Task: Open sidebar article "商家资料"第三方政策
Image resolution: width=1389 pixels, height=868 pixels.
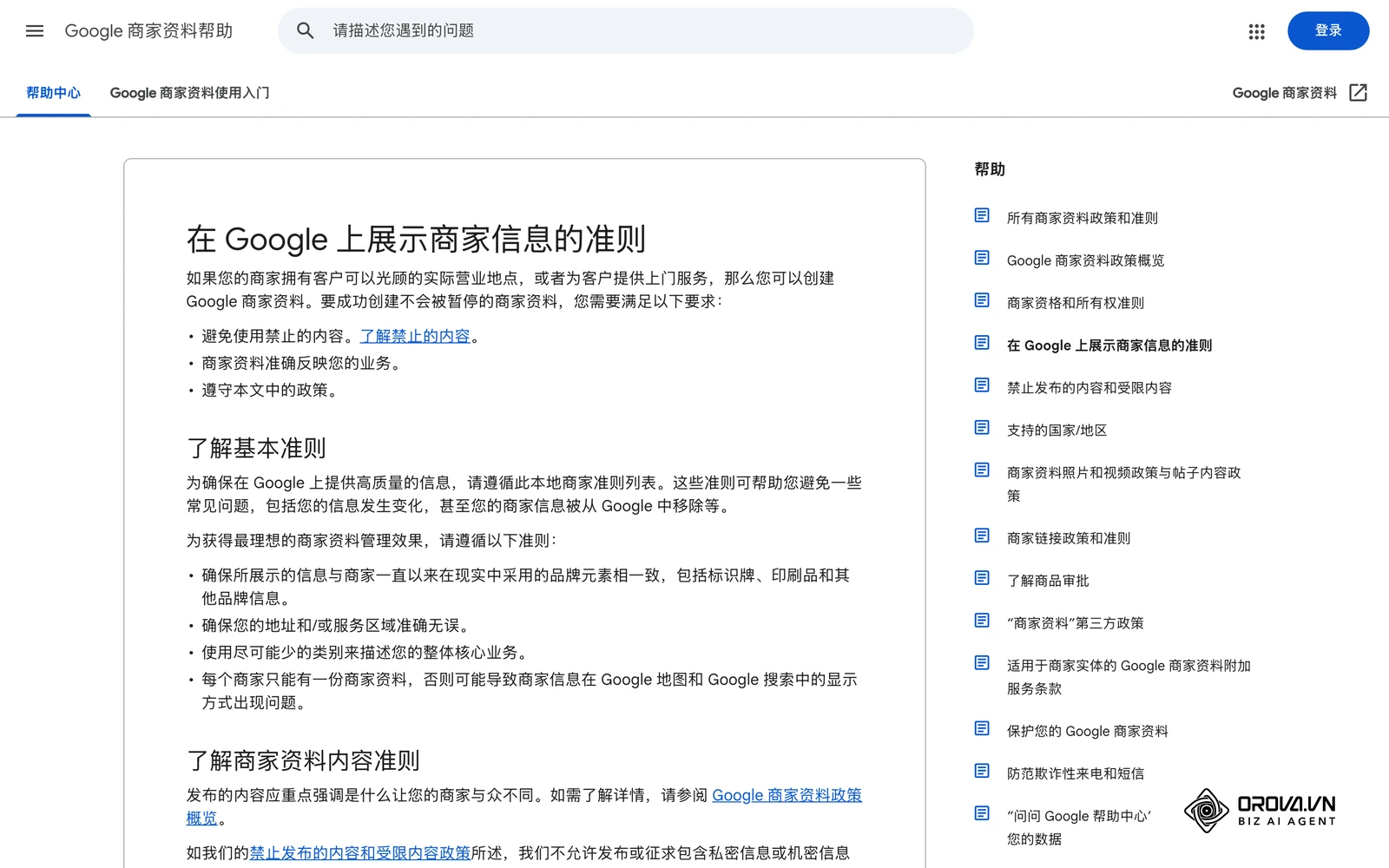Action: coord(1075,623)
